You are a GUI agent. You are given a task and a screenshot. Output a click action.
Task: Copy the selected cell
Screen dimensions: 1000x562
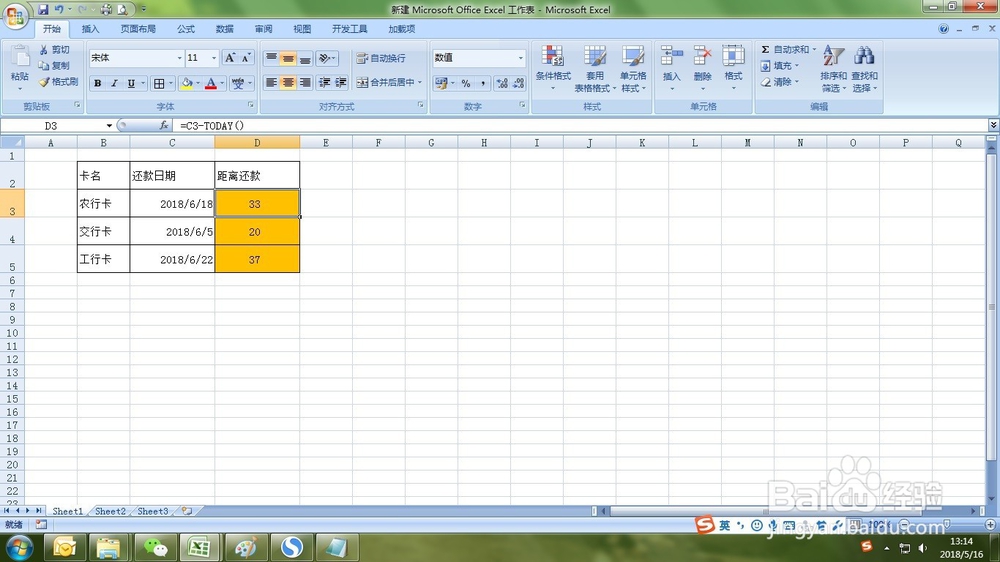pos(54,65)
